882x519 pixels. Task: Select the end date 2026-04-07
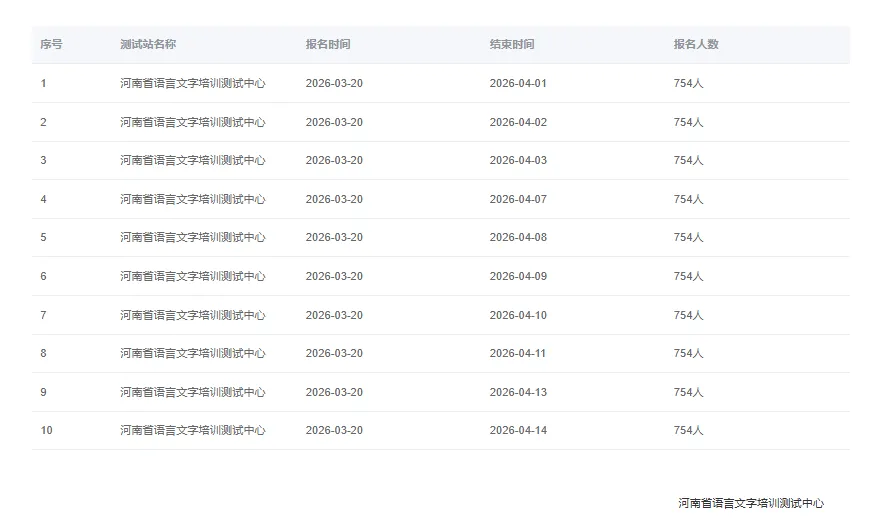pos(518,199)
